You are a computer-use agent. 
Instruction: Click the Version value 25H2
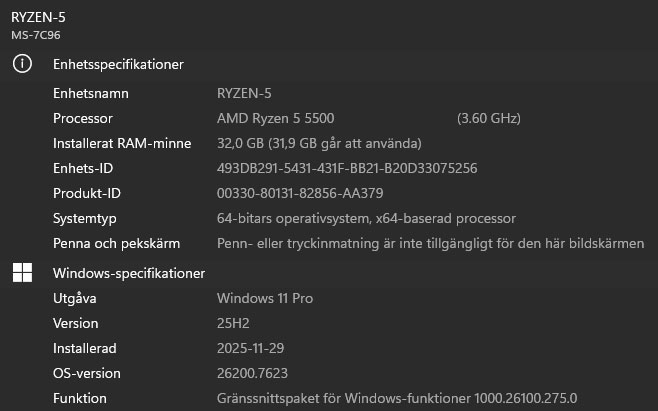[x=234, y=324]
